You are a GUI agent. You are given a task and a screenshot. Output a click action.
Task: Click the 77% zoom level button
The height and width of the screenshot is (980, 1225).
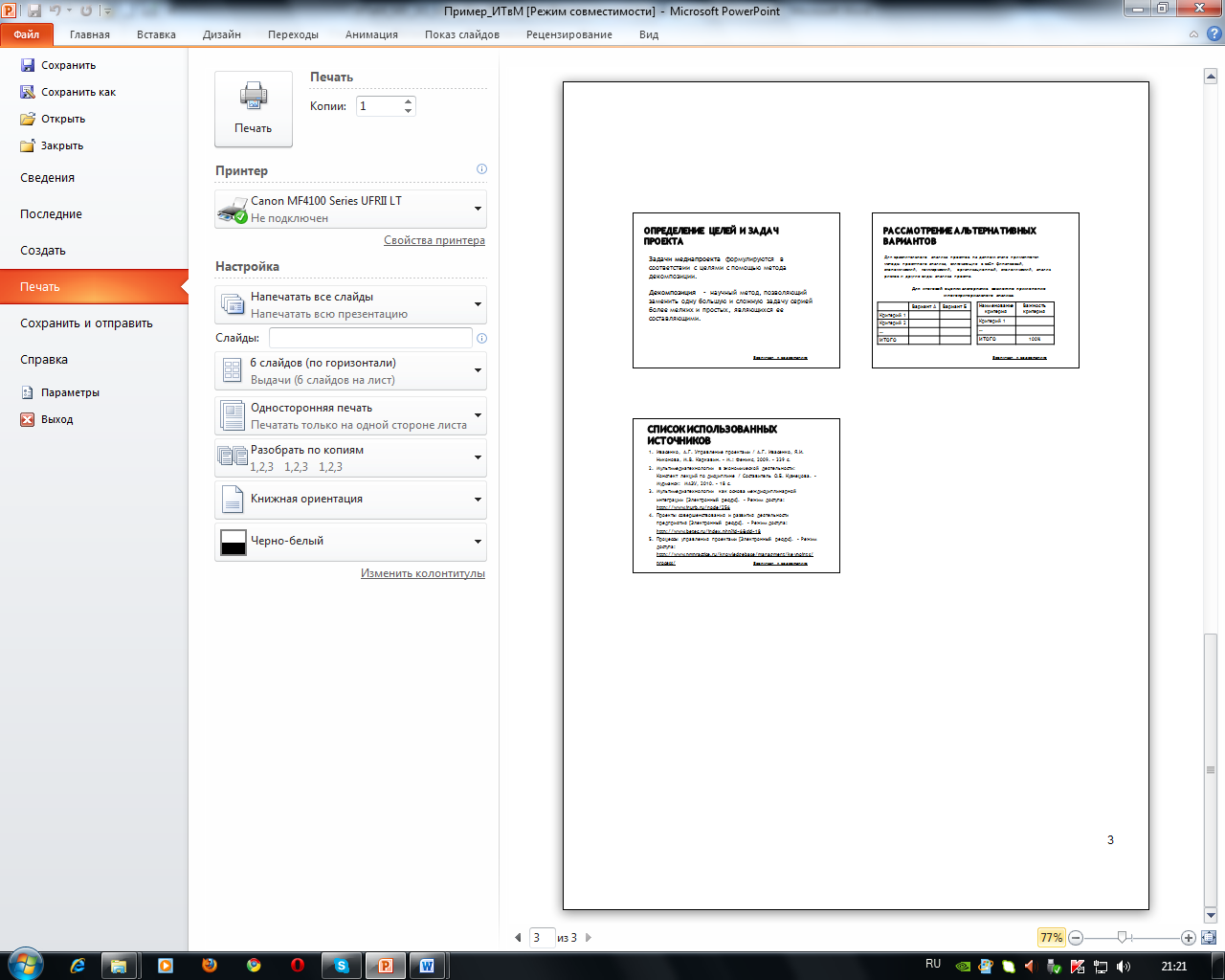tap(1051, 938)
